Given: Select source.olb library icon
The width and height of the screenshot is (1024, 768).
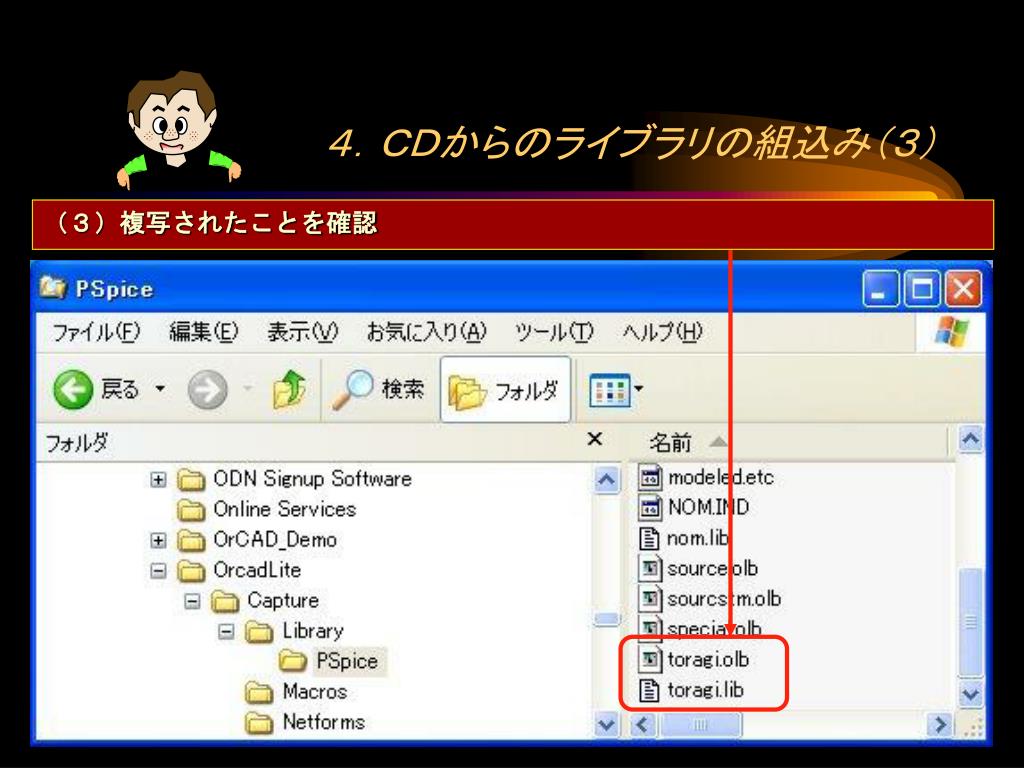Looking at the screenshot, I should point(649,568).
